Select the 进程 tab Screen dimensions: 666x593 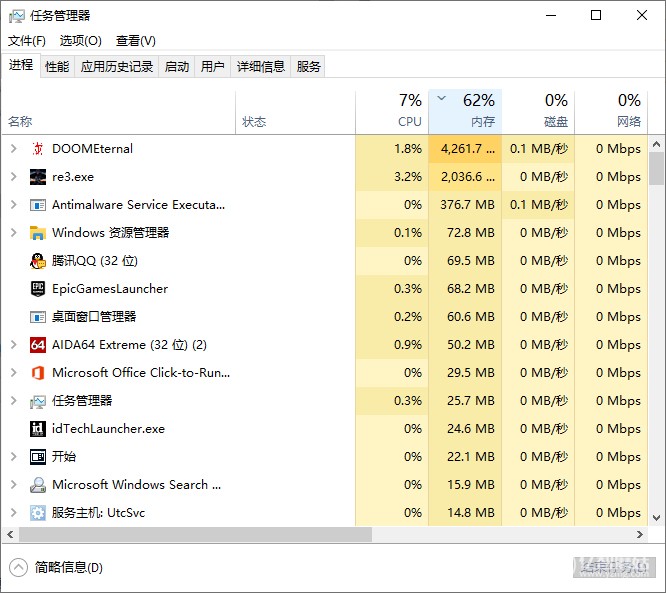coord(21,65)
